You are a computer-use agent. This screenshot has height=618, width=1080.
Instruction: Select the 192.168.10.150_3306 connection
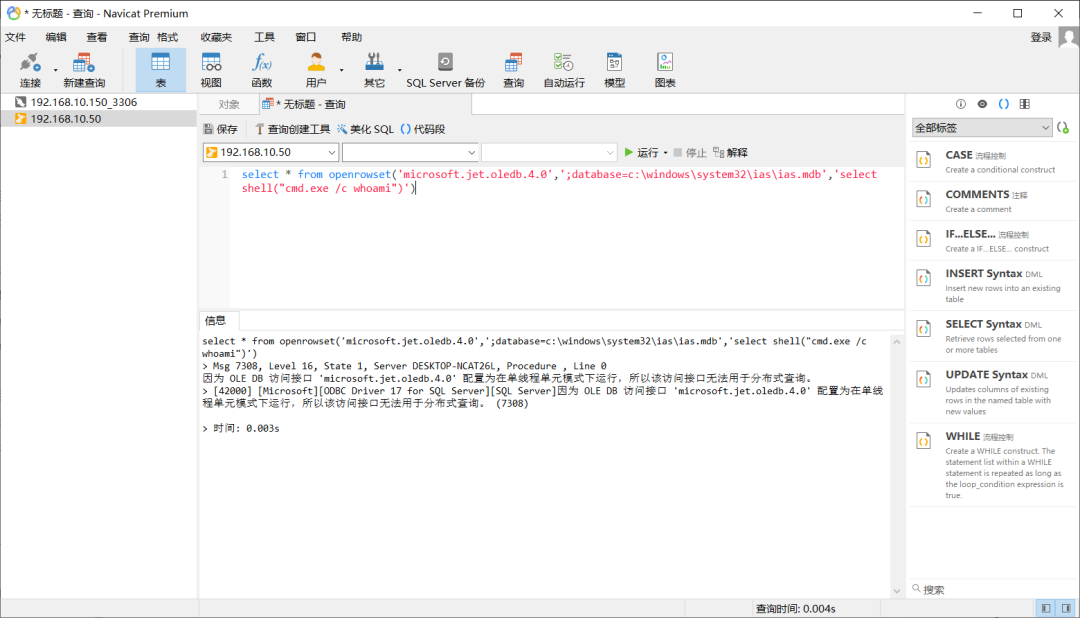(83, 102)
